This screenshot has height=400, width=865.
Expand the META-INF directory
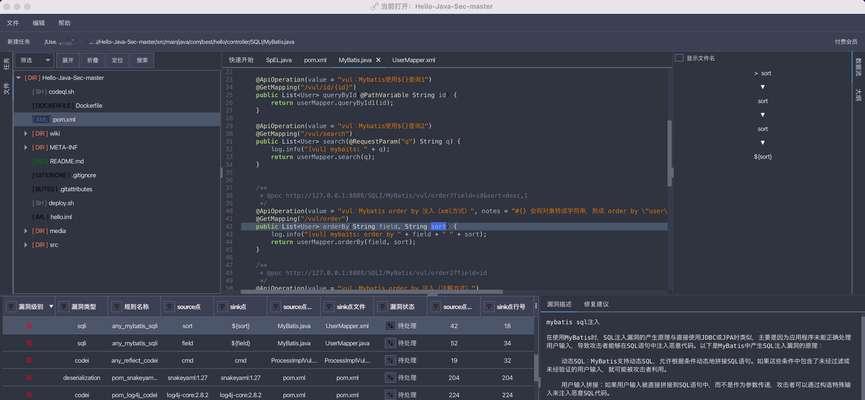25,147
